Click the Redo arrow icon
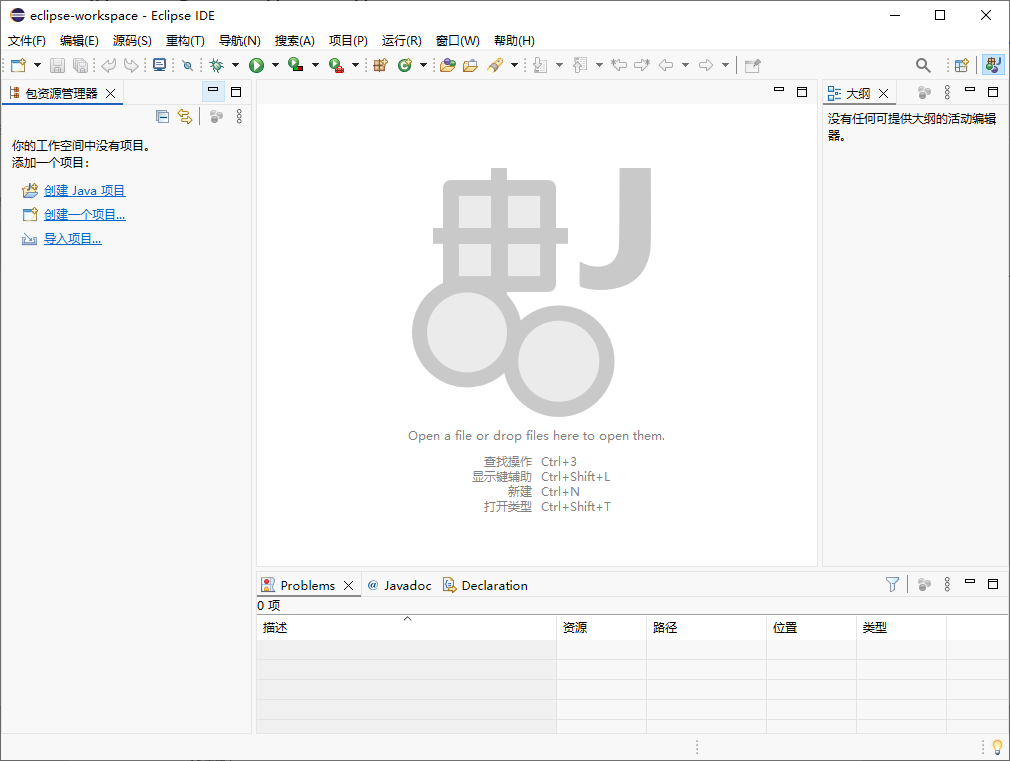The width and height of the screenshot is (1010, 761). [x=131, y=65]
